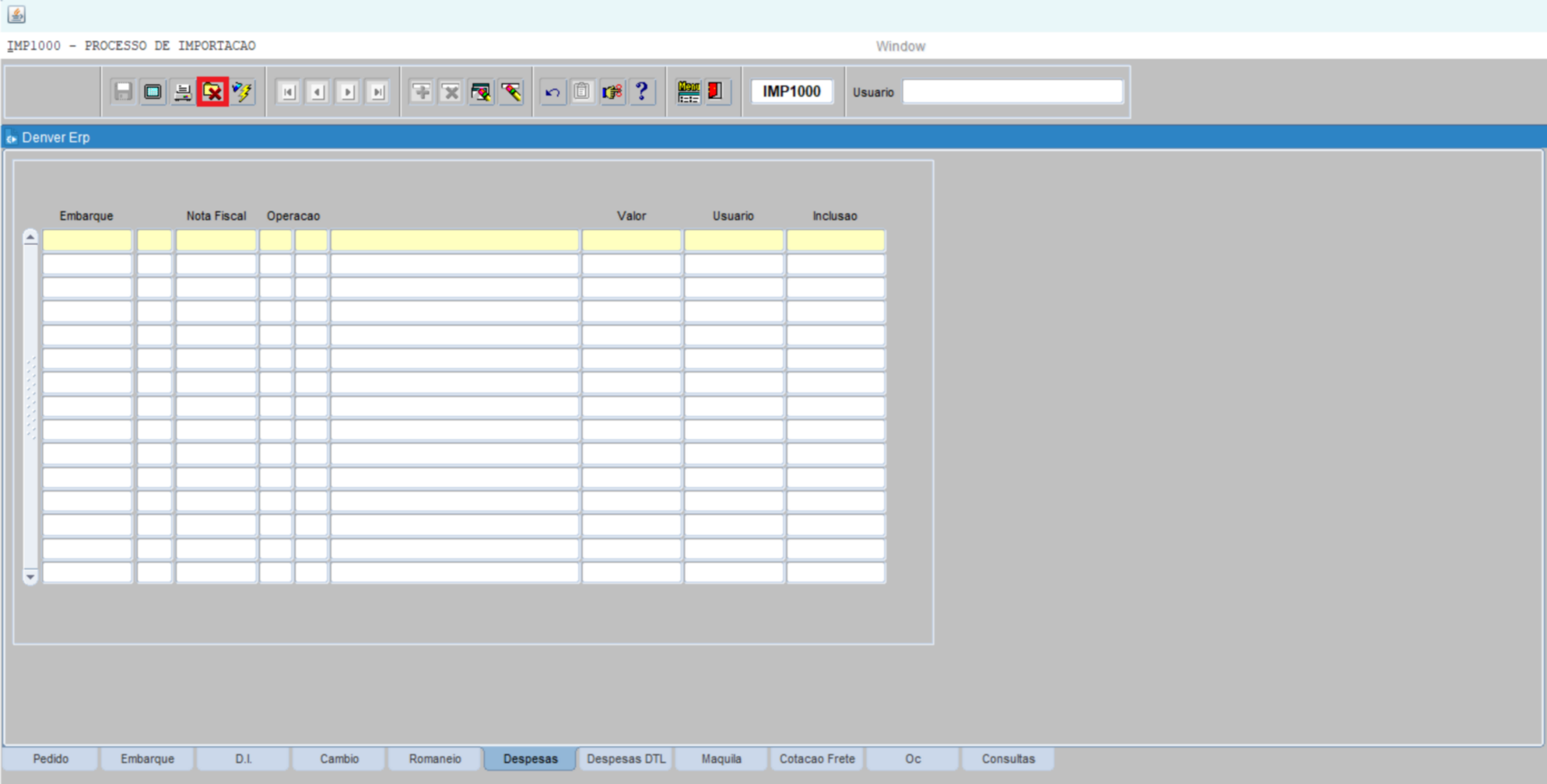The width and height of the screenshot is (1547, 784).
Task: Open the Menu icon in toolbar
Action: click(689, 92)
